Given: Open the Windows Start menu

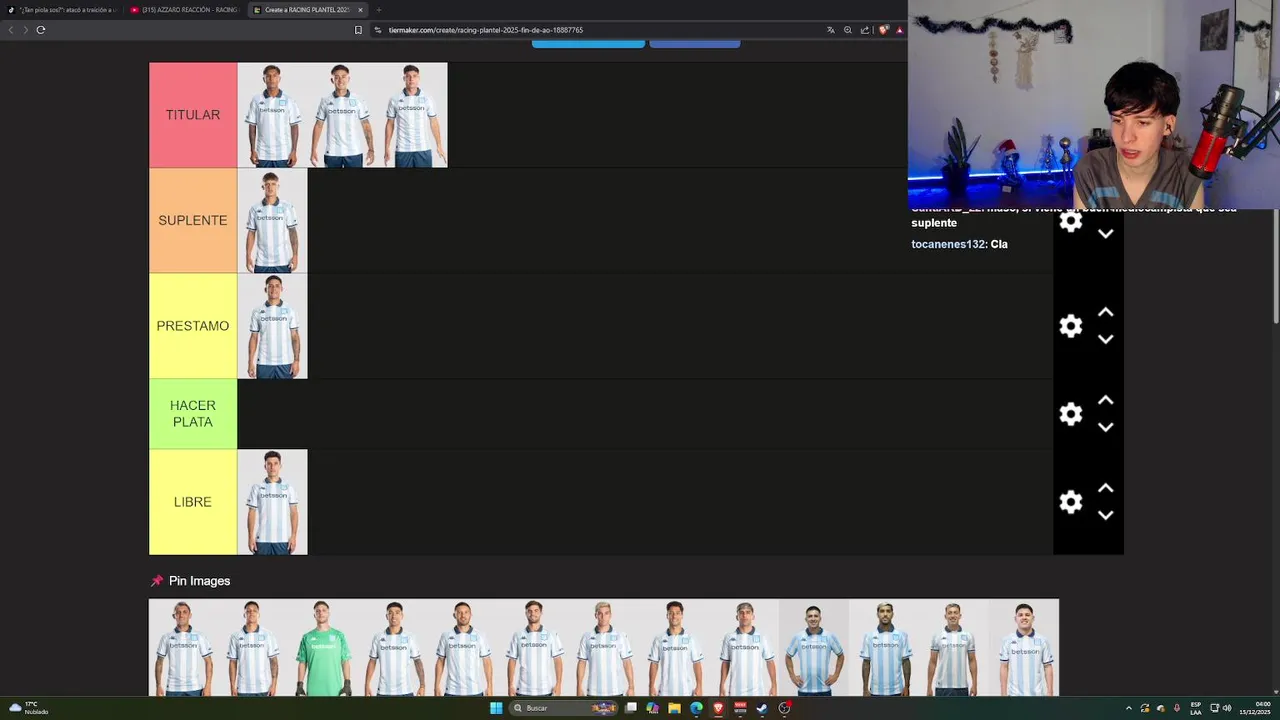Looking at the screenshot, I should tap(496, 708).
